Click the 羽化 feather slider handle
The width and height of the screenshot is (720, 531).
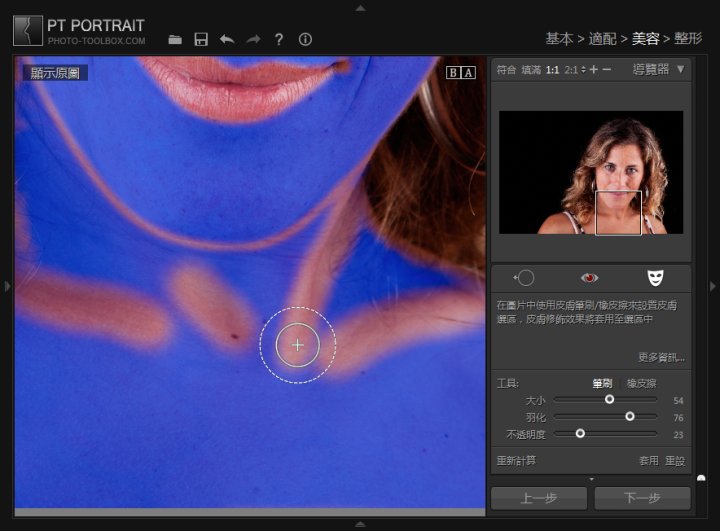630,416
